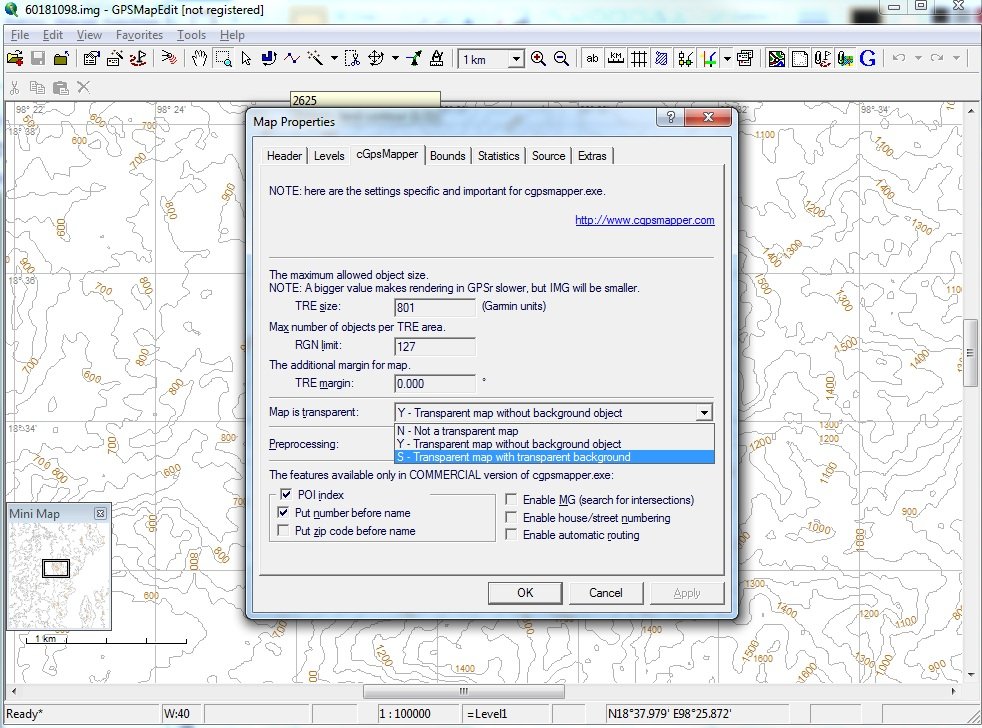Expand the routing graph icon dropdown arrow
The width and height of the screenshot is (982, 728).
coord(727,59)
